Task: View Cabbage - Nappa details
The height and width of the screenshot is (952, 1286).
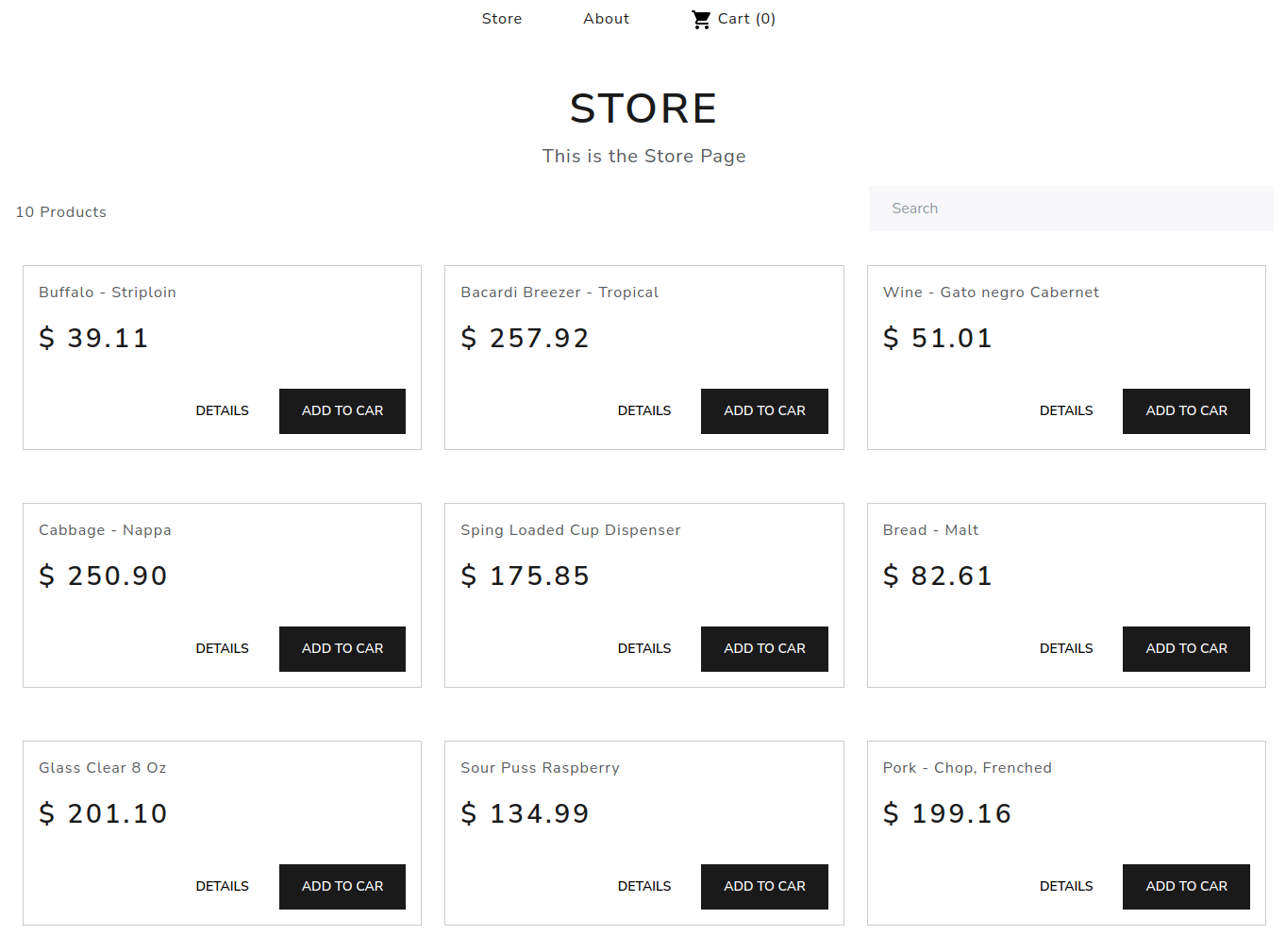Action: click(x=223, y=649)
